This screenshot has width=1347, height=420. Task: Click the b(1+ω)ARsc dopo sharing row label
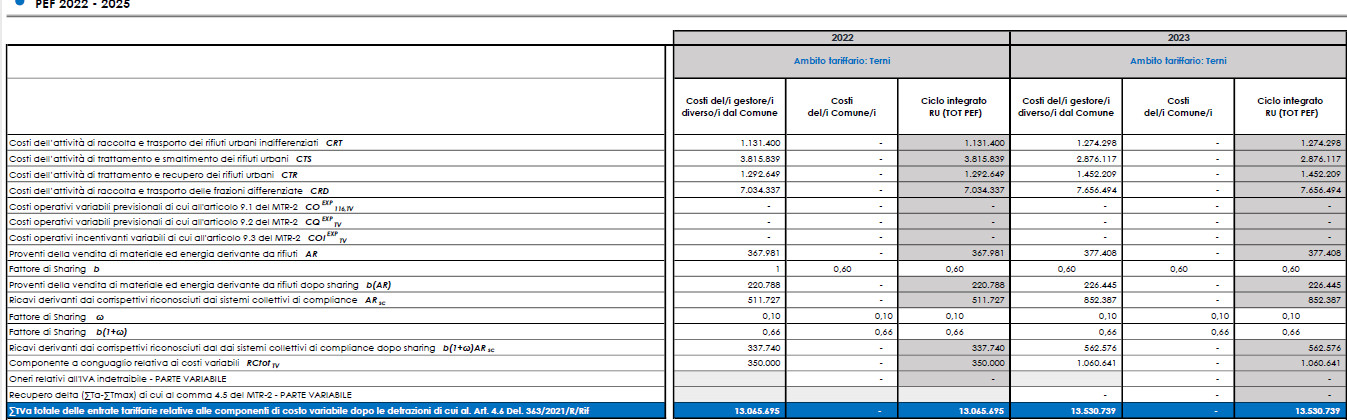tap(251, 346)
